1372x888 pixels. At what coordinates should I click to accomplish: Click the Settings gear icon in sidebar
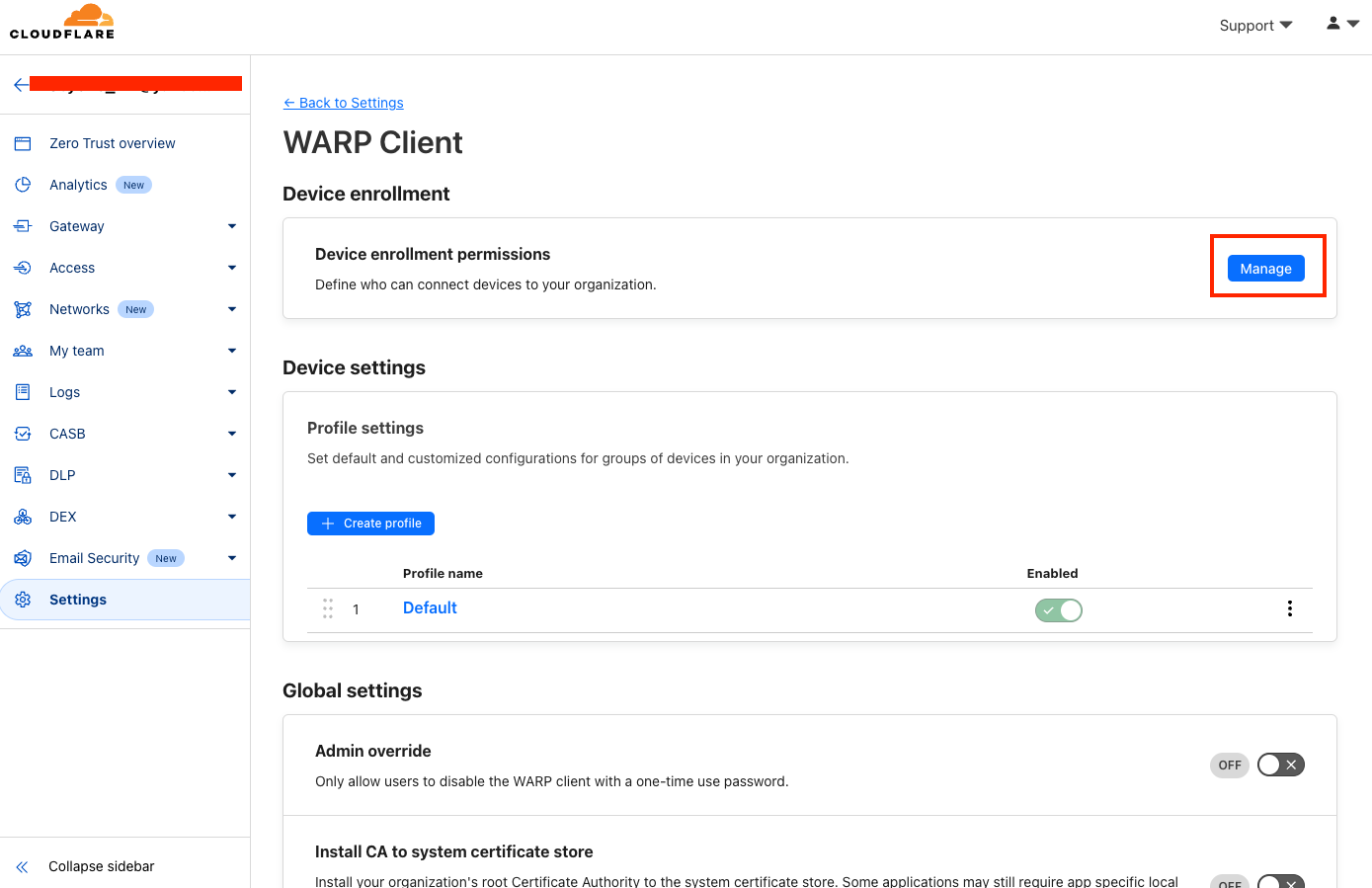tap(22, 599)
